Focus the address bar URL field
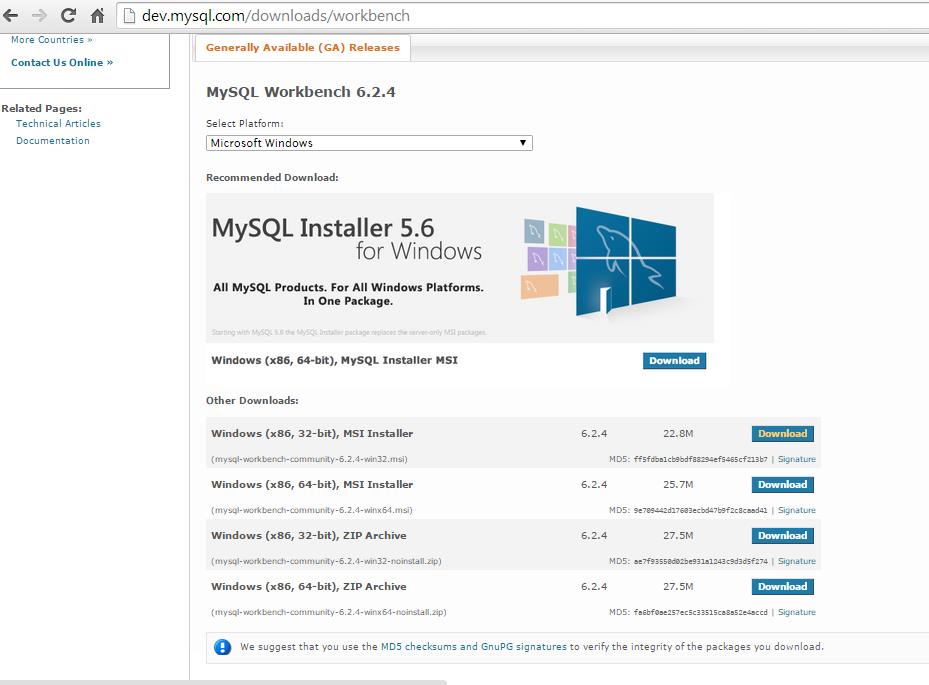Screen dimensions: 929x685 click(521, 15)
